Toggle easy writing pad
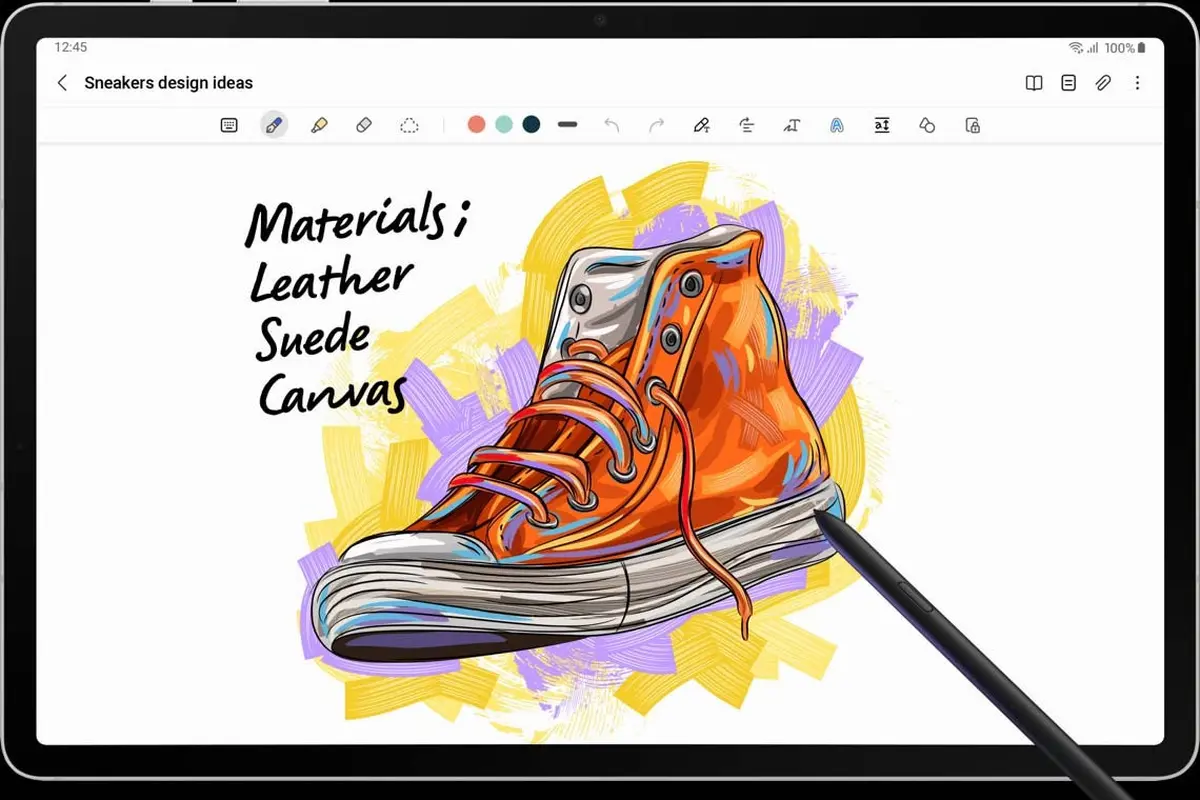1200x800 pixels. point(882,125)
